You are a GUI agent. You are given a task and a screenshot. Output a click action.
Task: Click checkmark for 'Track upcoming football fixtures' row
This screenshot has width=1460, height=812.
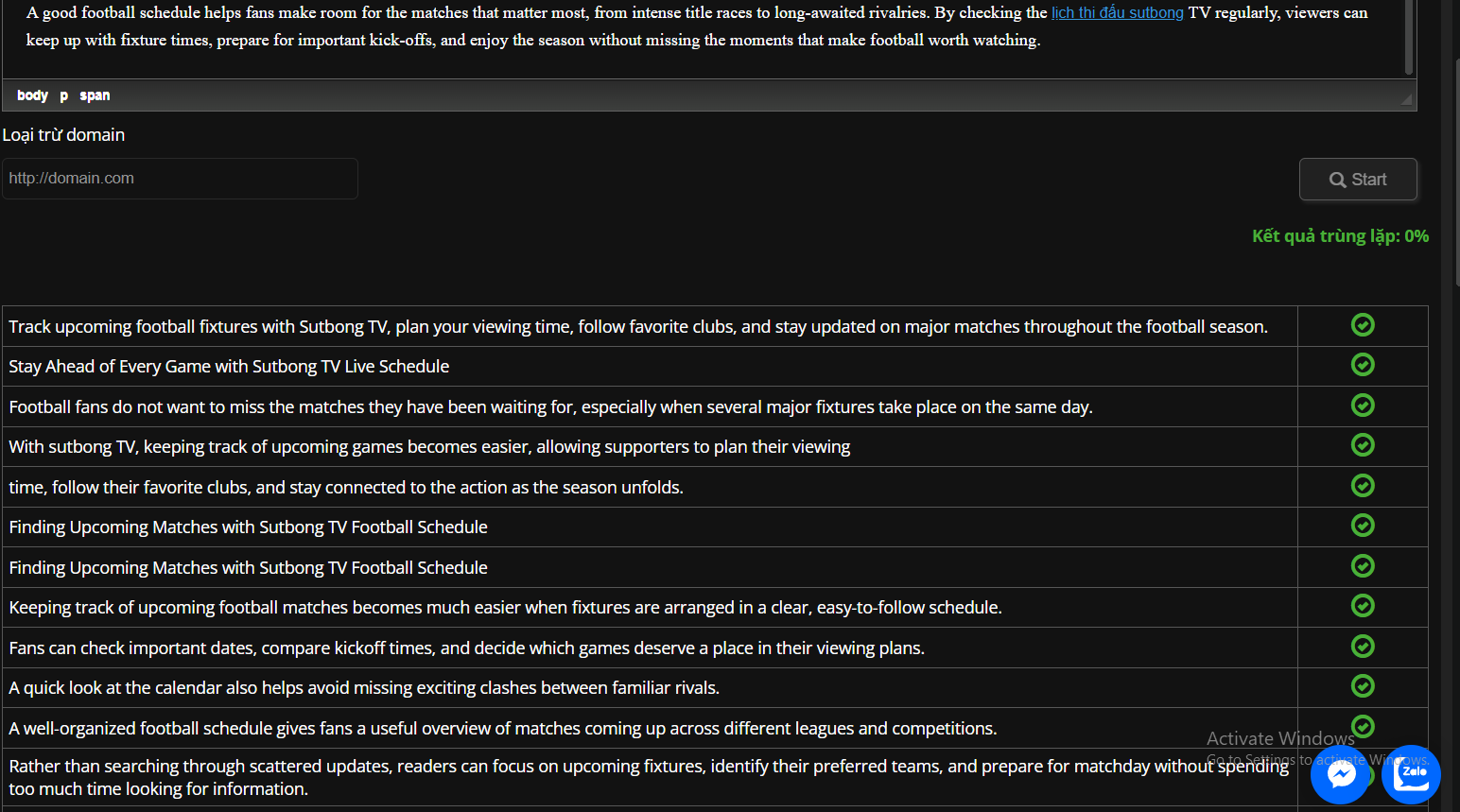click(1363, 325)
